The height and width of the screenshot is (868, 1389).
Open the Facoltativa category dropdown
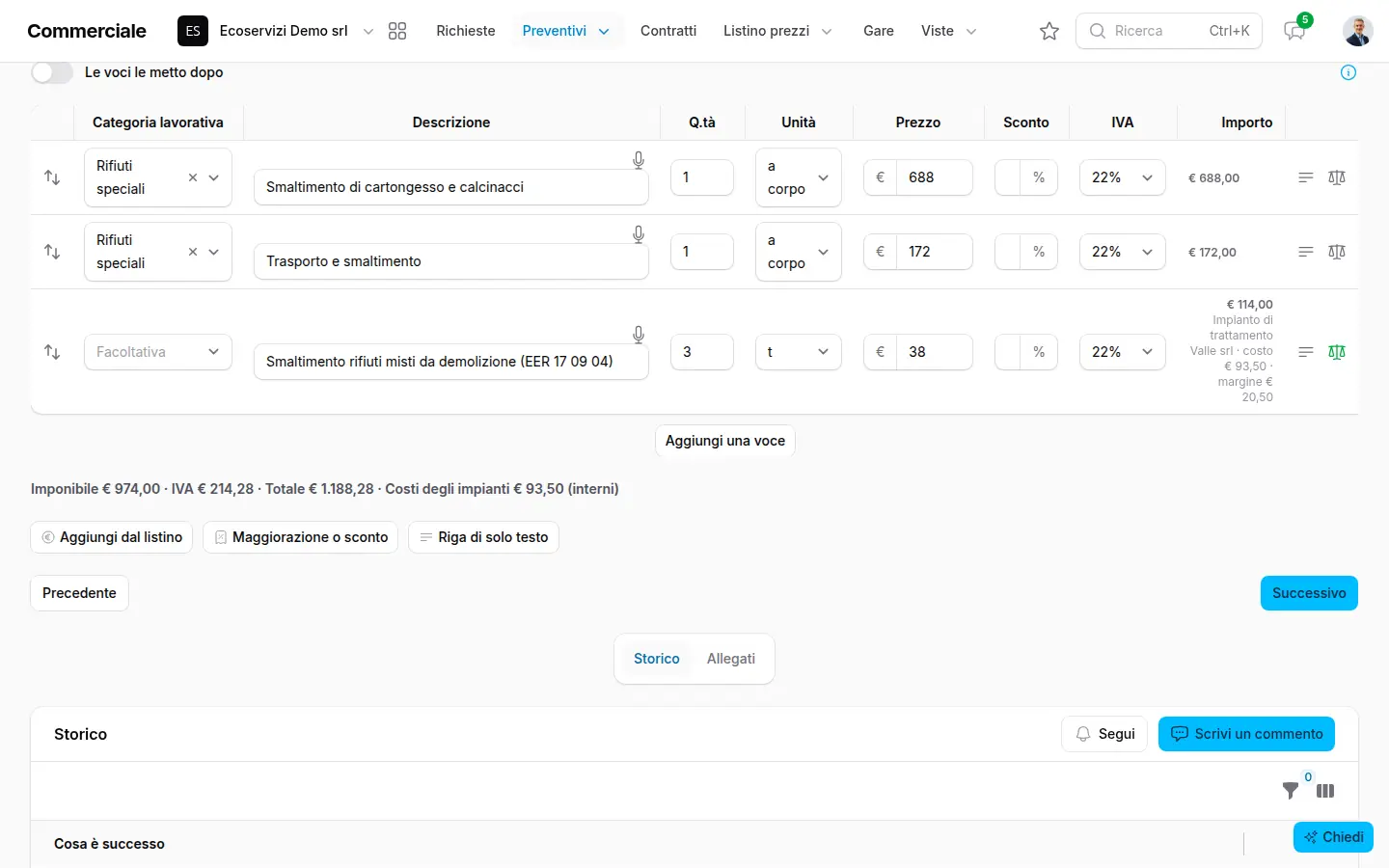158,352
